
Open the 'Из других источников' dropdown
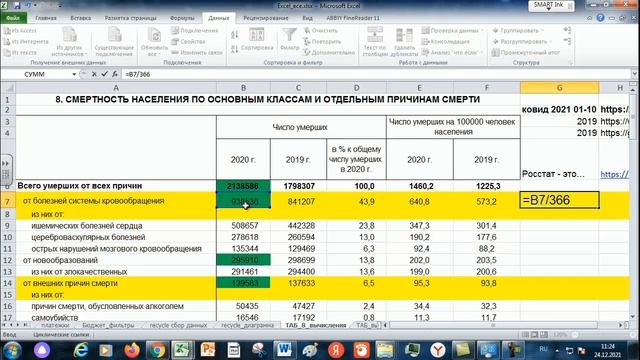tap(69, 42)
